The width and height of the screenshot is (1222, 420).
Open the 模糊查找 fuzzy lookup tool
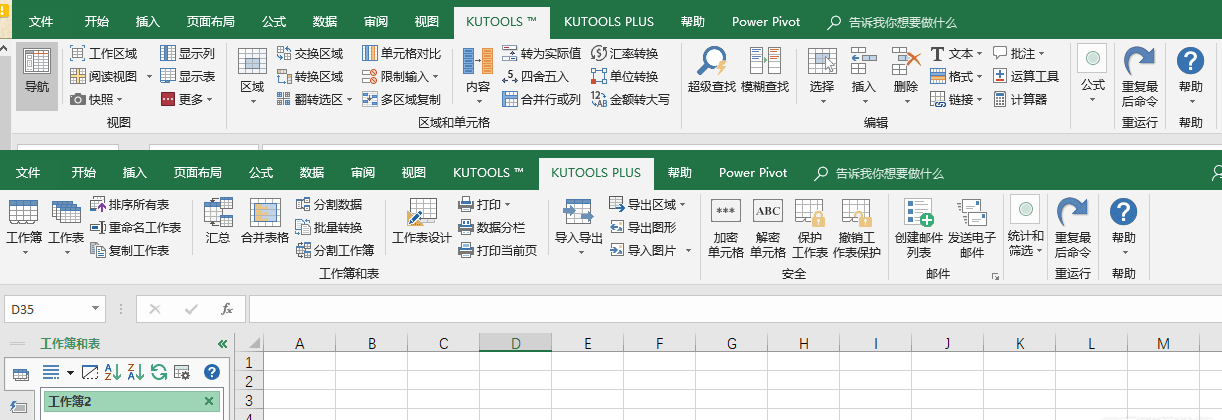[765, 65]
